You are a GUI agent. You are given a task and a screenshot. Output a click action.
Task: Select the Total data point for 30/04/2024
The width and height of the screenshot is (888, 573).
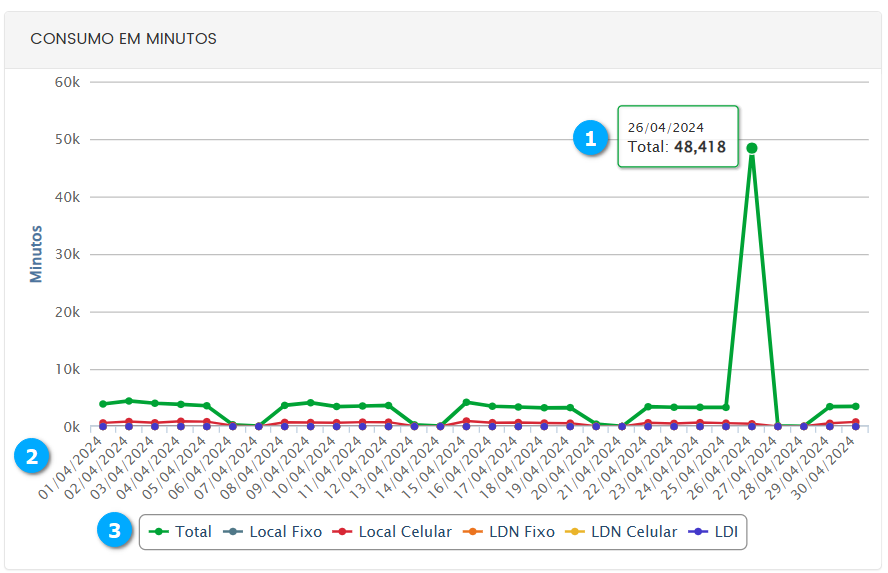click(x=855, y=406)
